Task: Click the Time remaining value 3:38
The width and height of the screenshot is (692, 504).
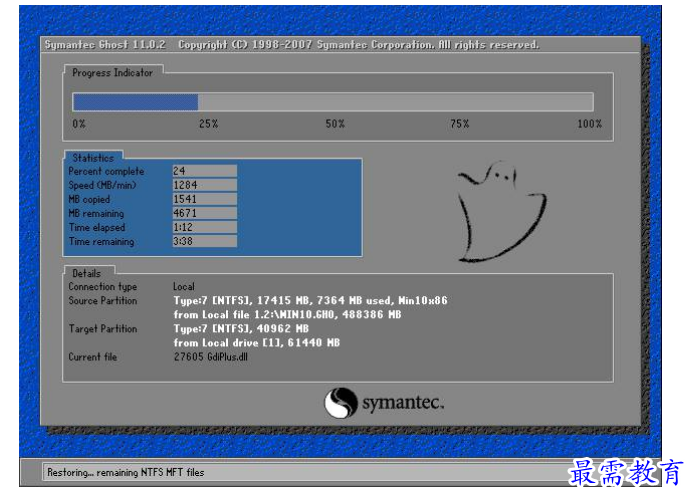Action: 205,241
